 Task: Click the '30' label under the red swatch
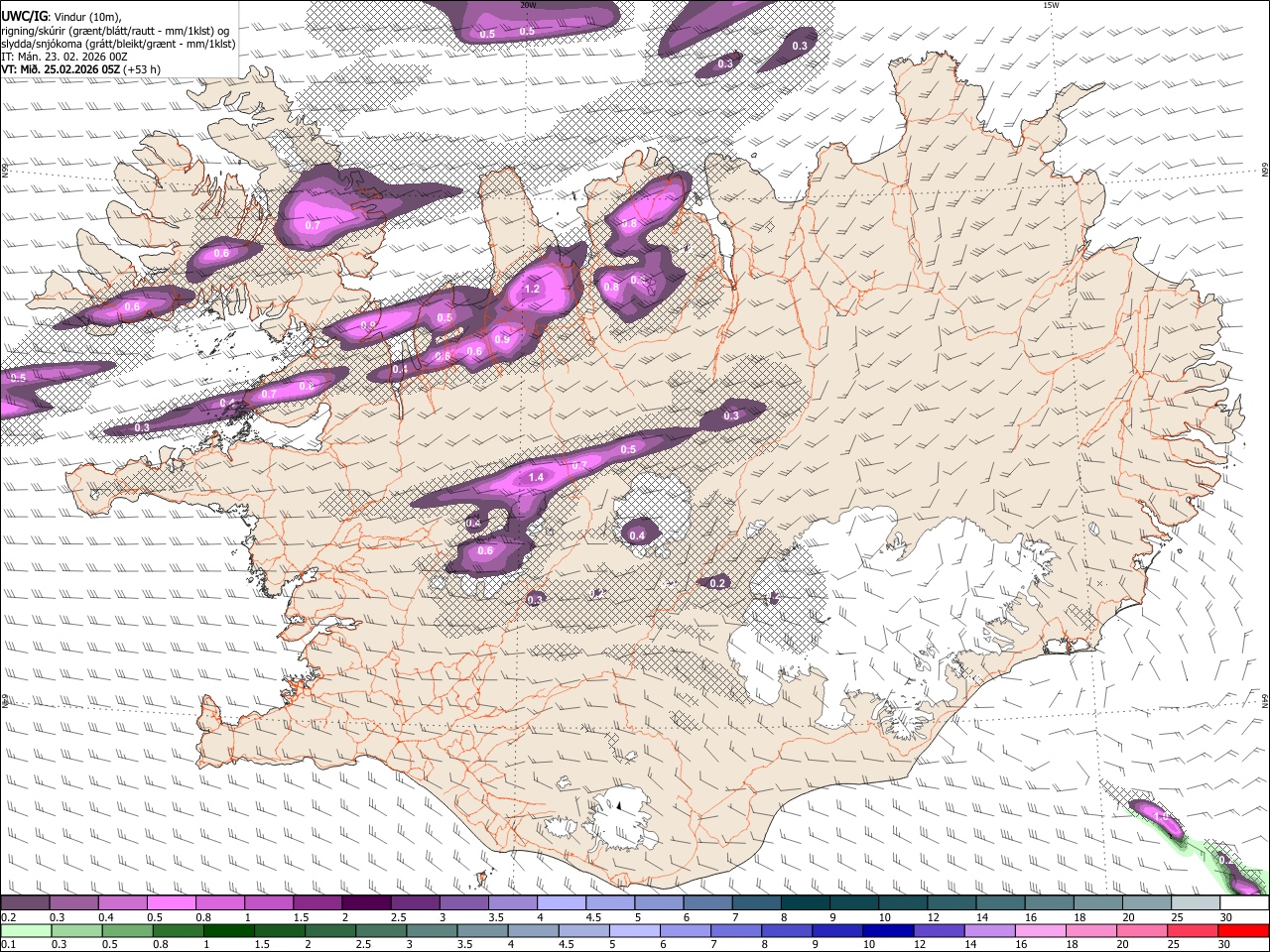click(x=1226, y=945)
